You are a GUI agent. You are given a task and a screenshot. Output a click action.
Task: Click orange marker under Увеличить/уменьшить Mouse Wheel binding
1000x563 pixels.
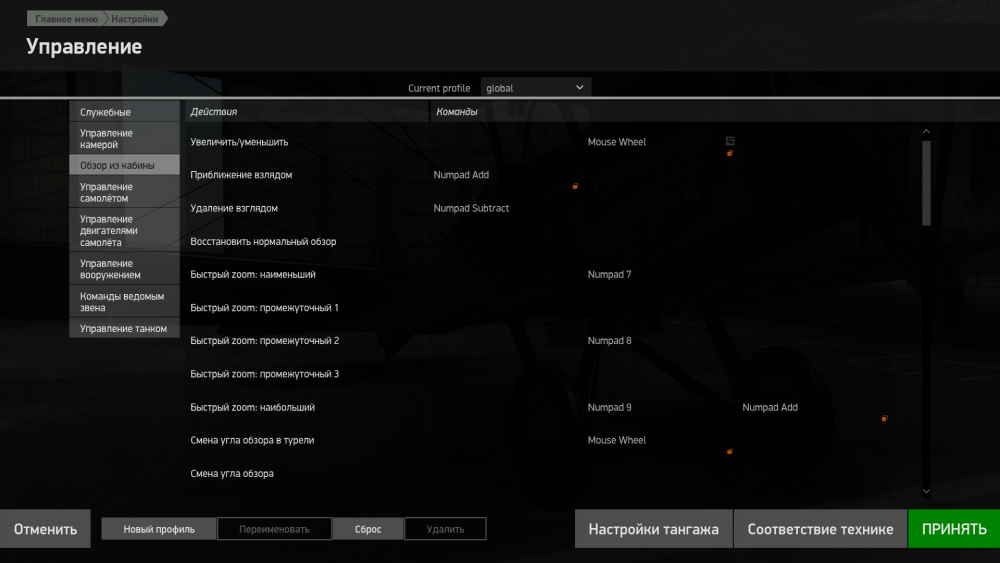(x=730, y=153)
